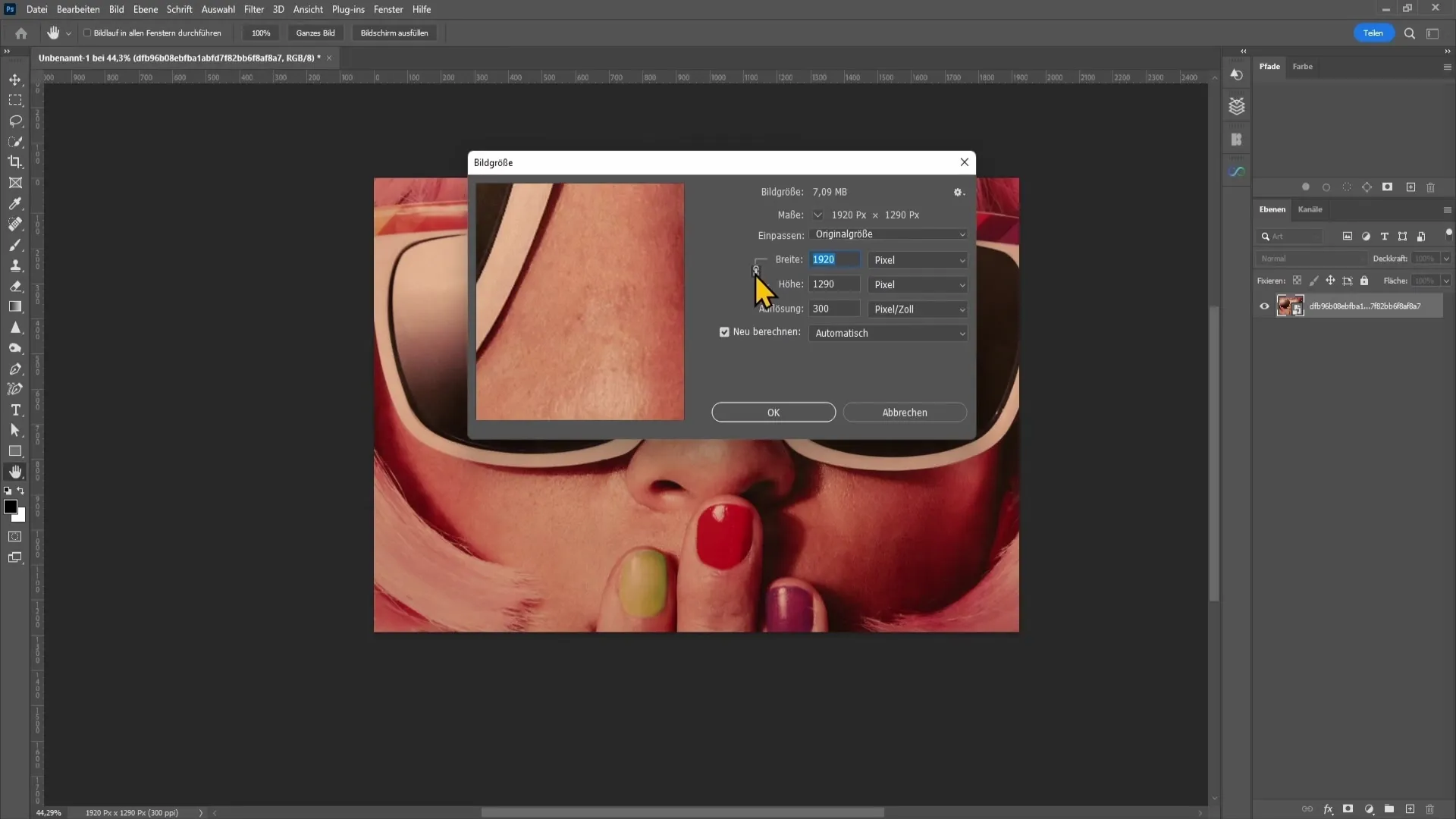Select the Lasso tool
The image size is (1456, 819).
point(15,121)
